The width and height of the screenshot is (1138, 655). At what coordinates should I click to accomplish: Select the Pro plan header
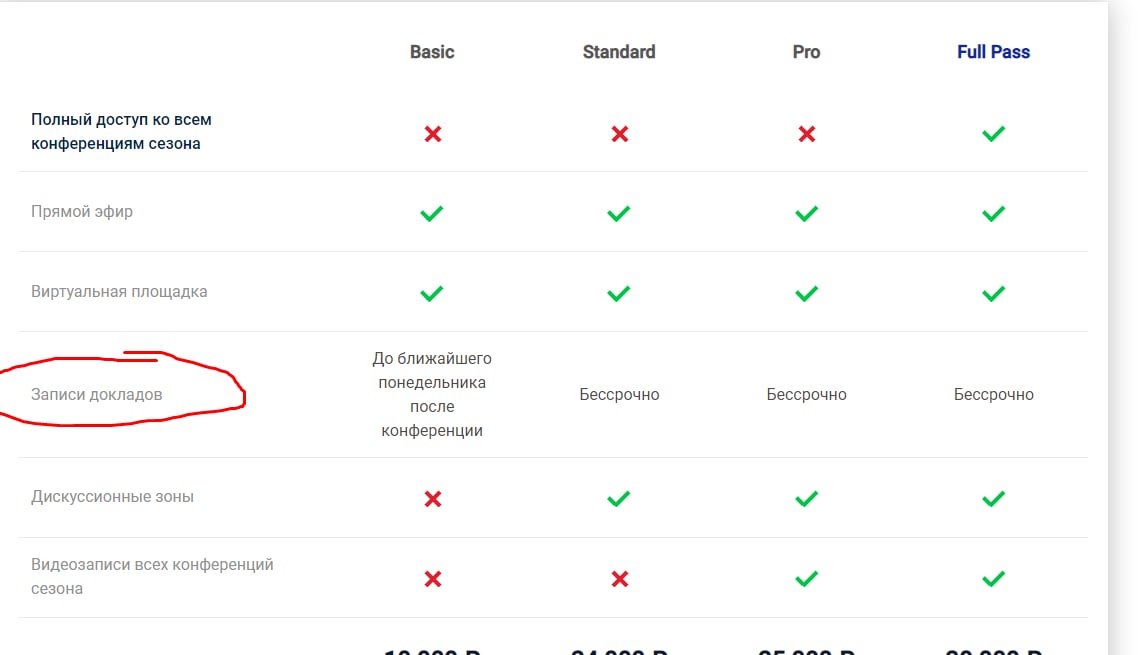[806, 52]
